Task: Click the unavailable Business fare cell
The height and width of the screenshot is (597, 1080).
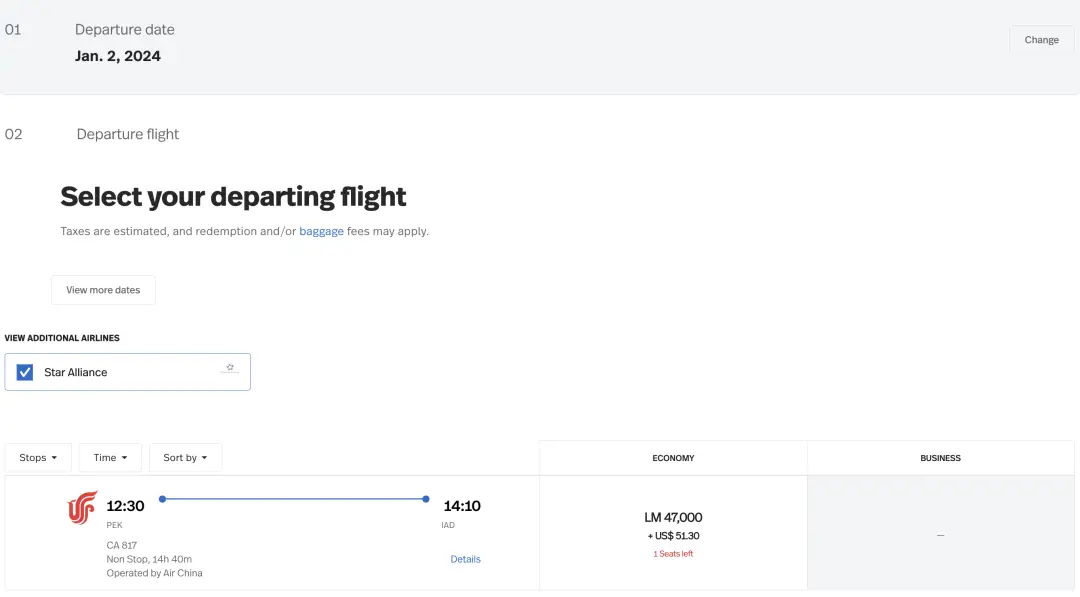Action: (x=940, y=534)
